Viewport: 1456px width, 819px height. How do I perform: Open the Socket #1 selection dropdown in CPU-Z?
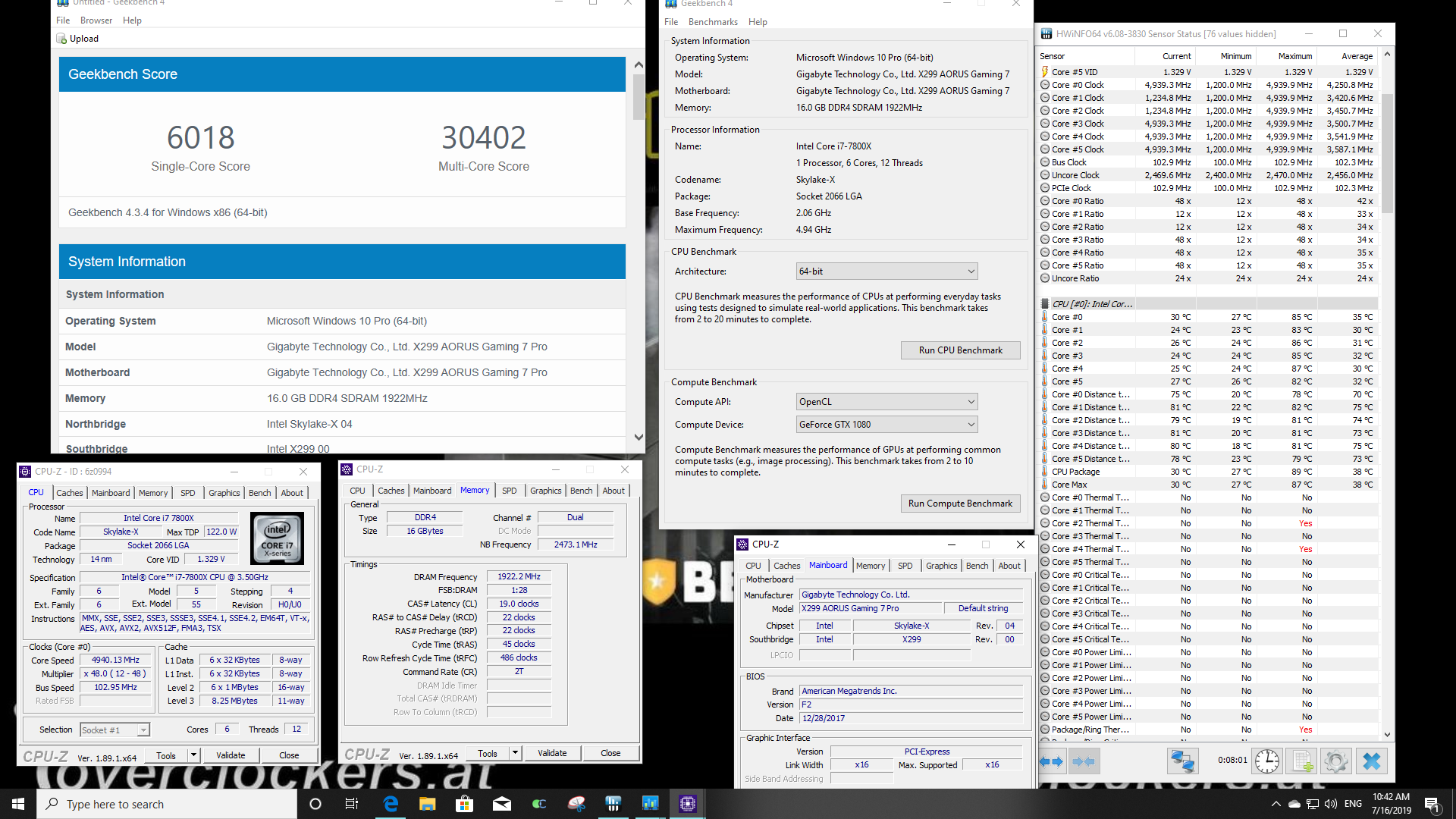115,730
